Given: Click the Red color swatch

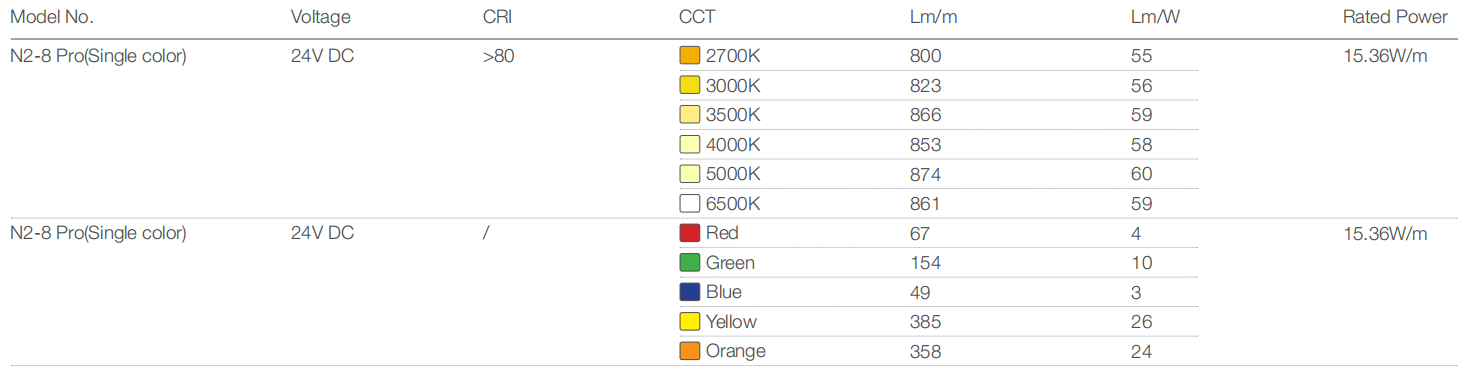Looking at the screenshot, I should [689, 233].
